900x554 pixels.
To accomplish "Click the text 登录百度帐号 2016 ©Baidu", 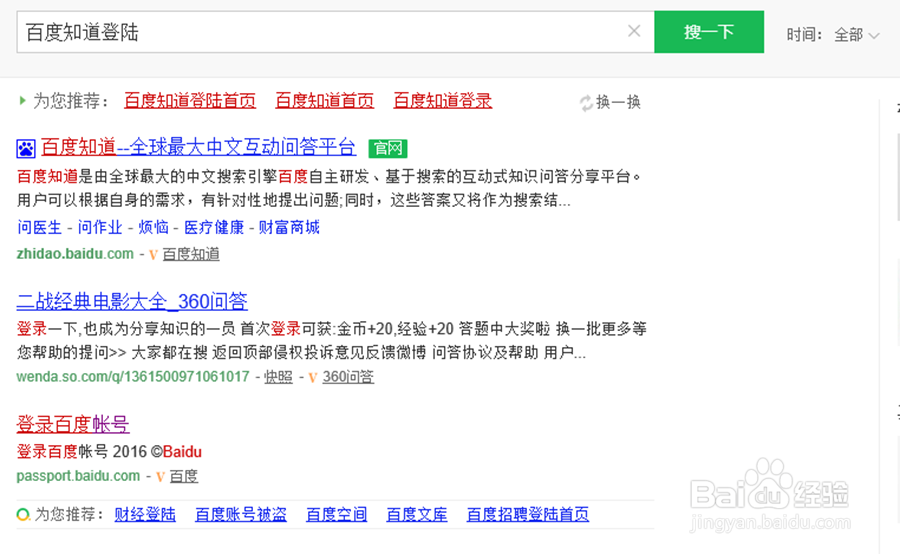I will click(109, 452).
